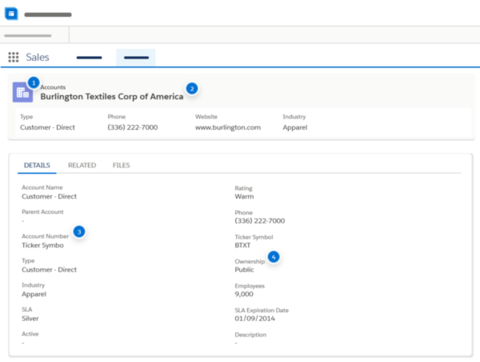The height and width of the screenshot is (362, 480).
Task: Click the Ticker Symbol value BTXT
Action: click(243, 245)
